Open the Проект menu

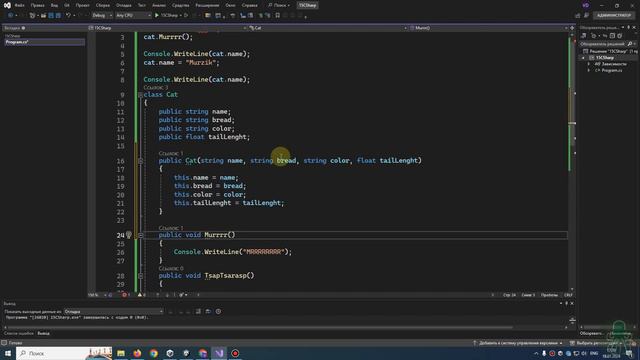[82, 5]
